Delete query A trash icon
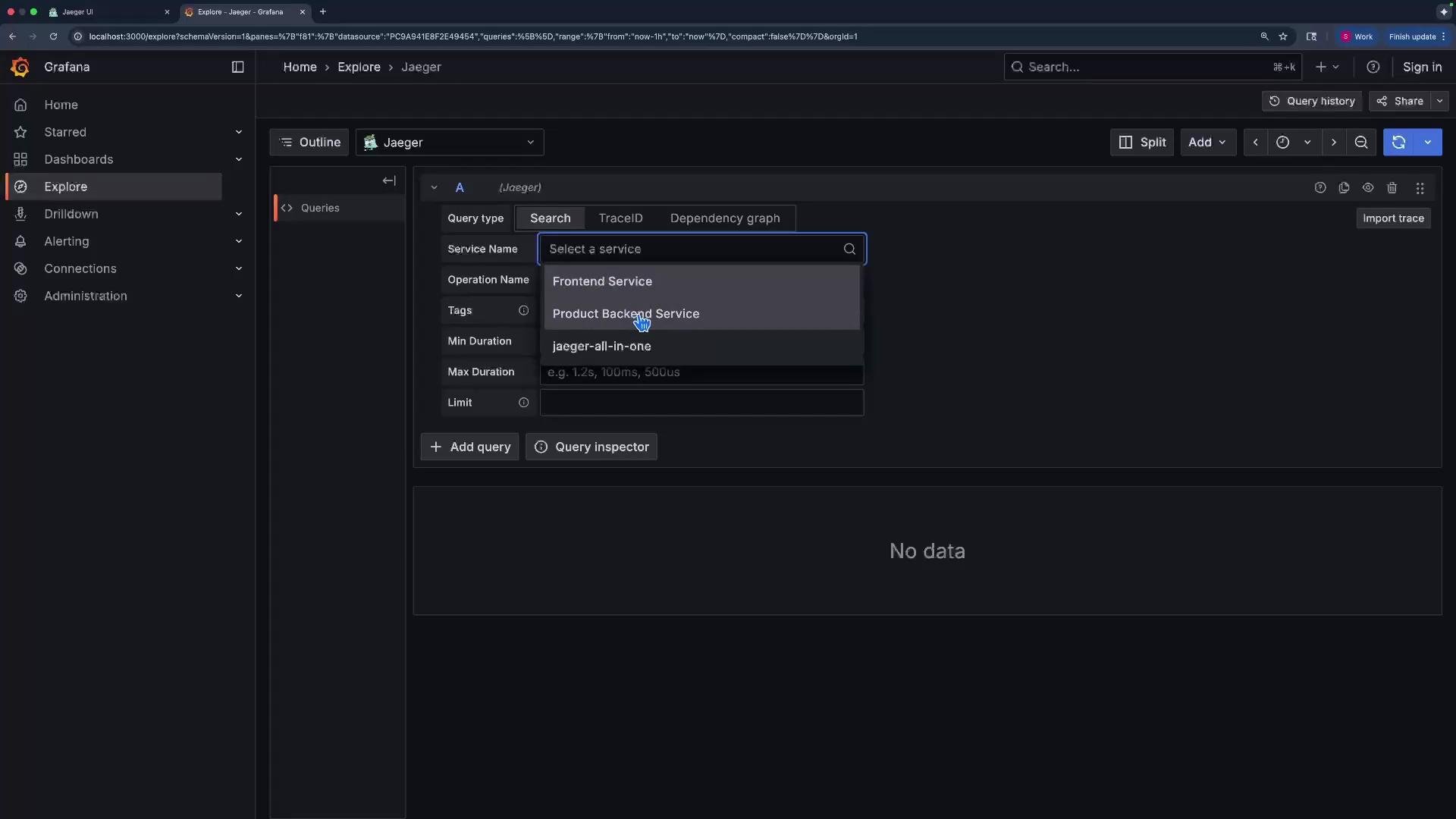This screenshot has width=1456, height=819. (x=1392, y=187)
